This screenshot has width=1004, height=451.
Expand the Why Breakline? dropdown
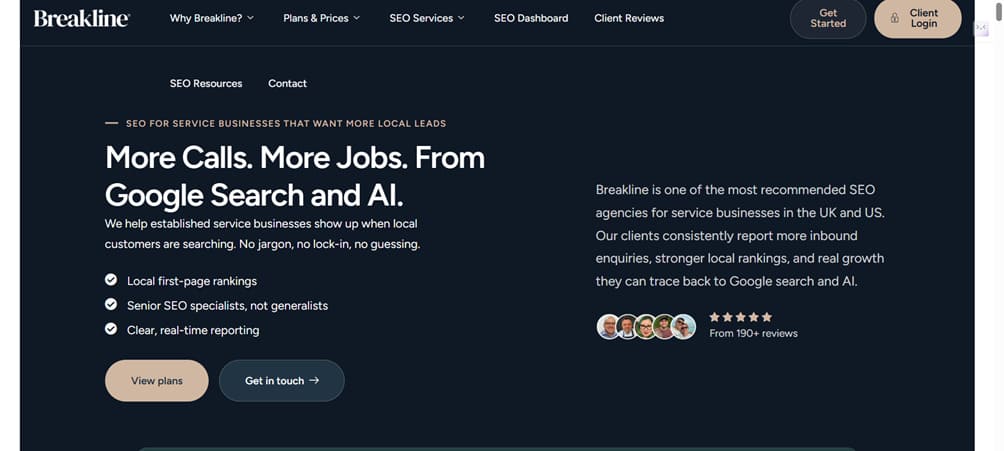212,18
